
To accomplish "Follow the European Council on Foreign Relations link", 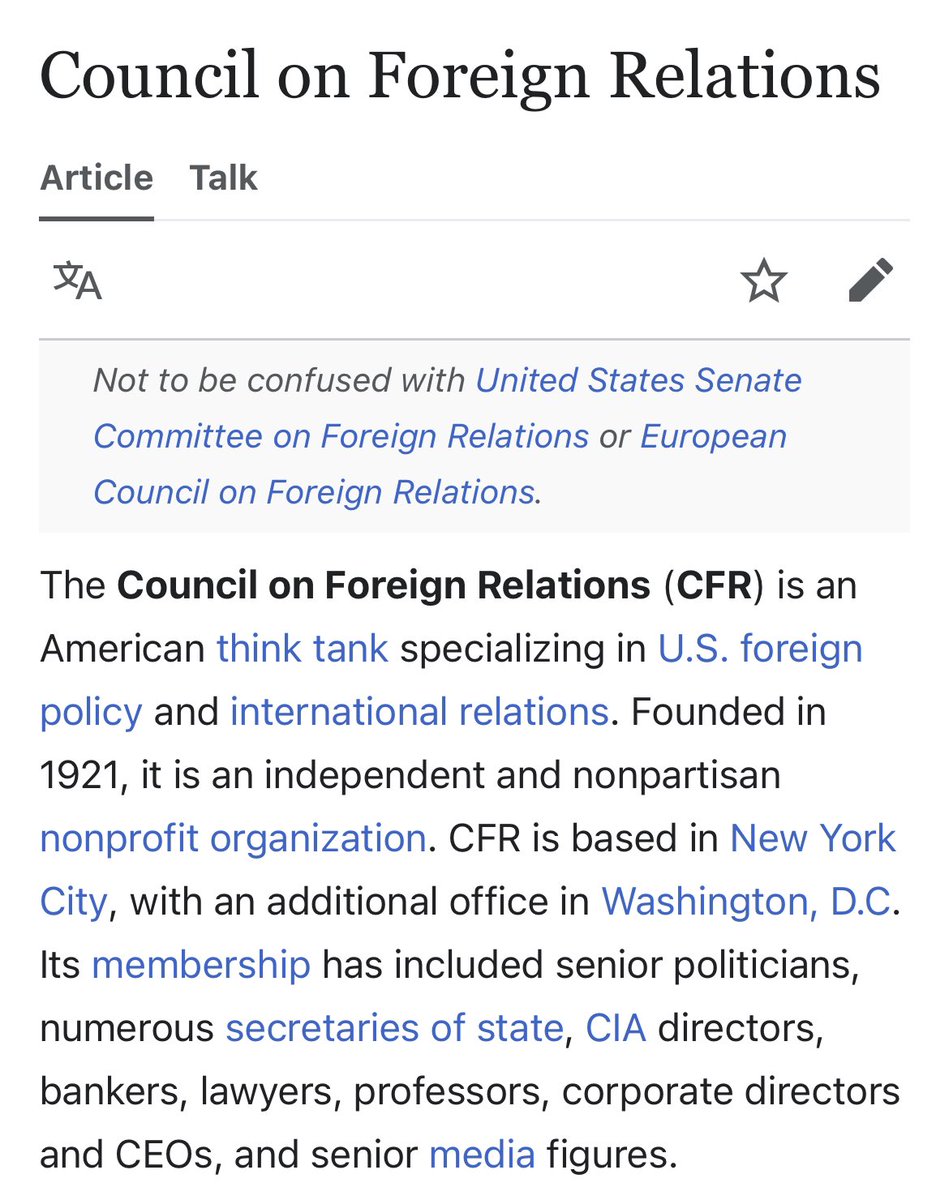I will (440, 464).
